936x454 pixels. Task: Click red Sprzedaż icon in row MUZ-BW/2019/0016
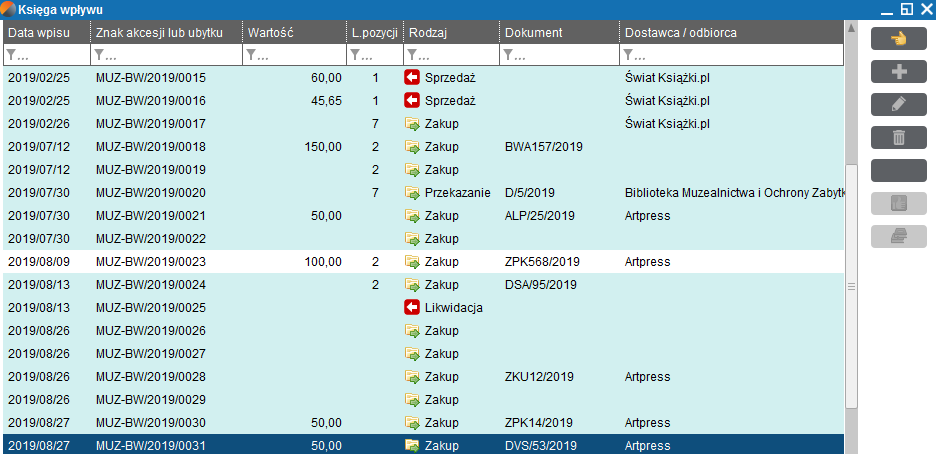tap(412, 100)
